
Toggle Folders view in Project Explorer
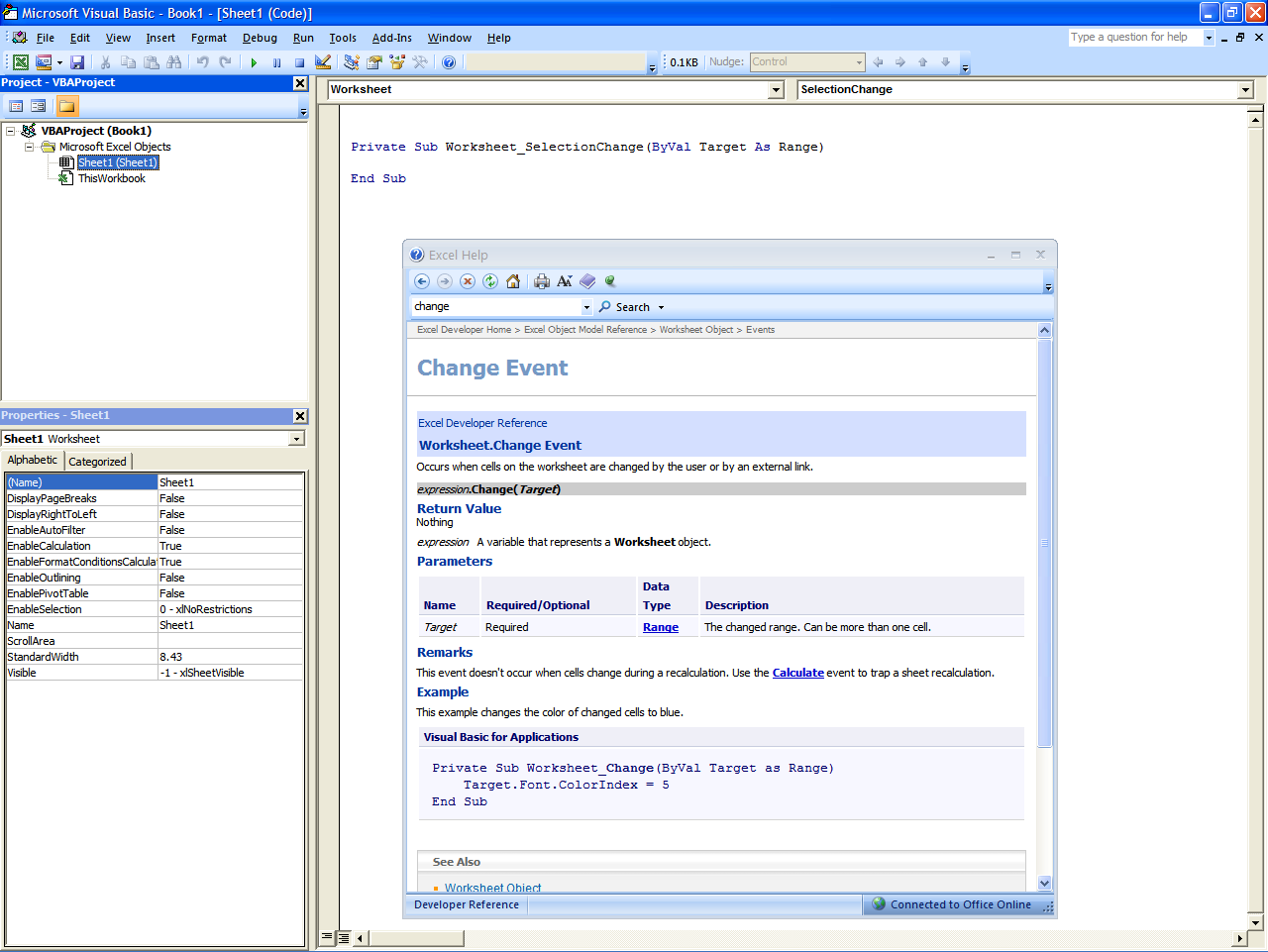(x=67, y=106)
